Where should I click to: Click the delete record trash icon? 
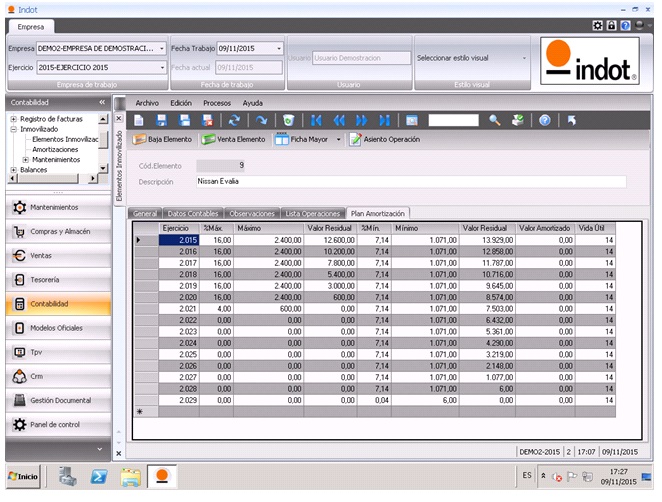click(x=287, y=120)
